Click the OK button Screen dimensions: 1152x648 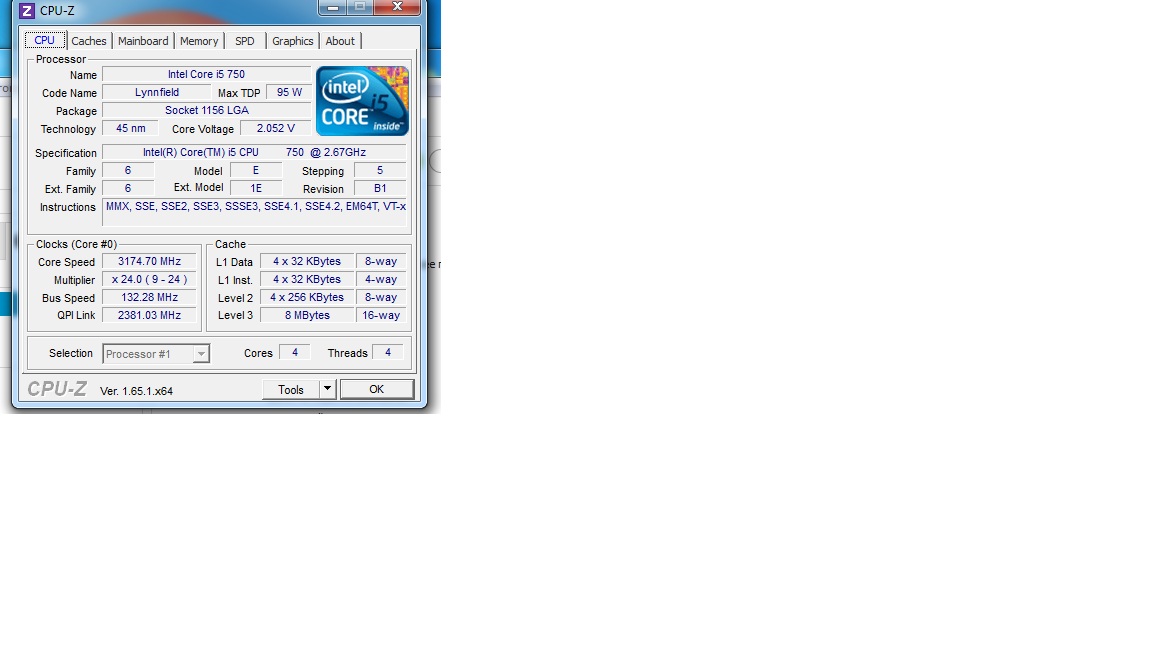click(377, 389)
